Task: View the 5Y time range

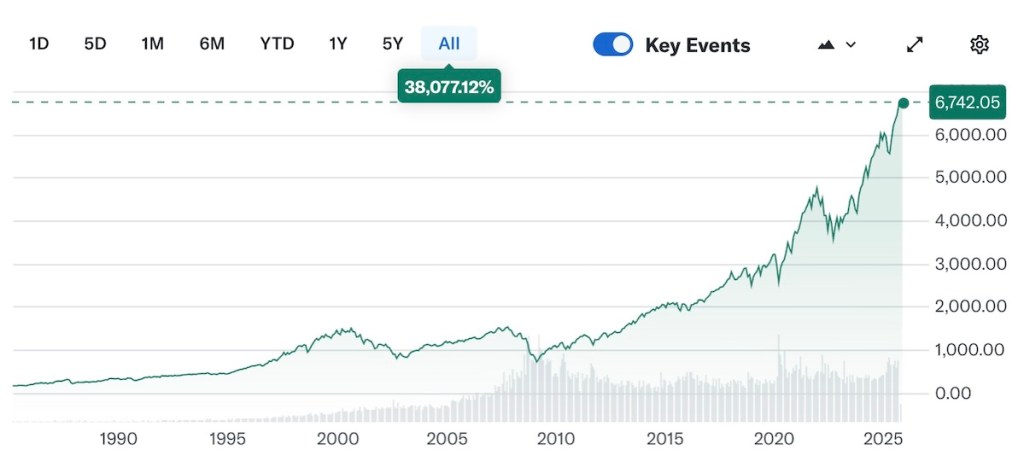Action: pyautogui.click(x=392, y=43)
